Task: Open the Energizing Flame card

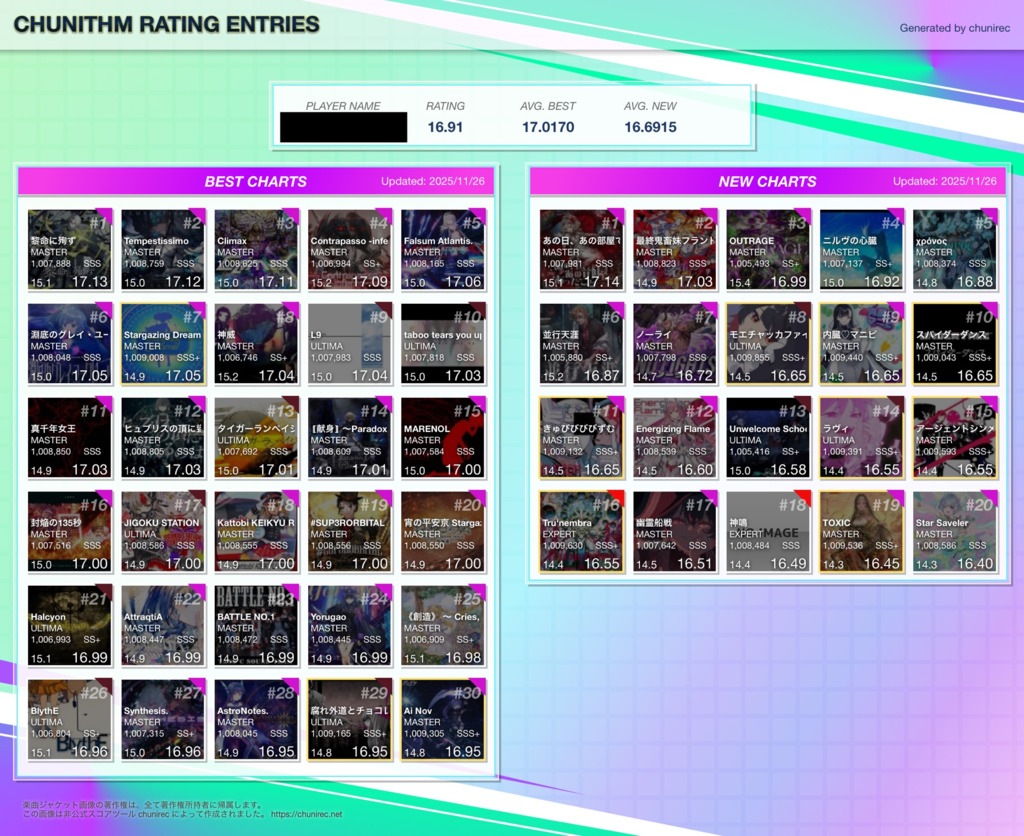Action: point(674,438)
